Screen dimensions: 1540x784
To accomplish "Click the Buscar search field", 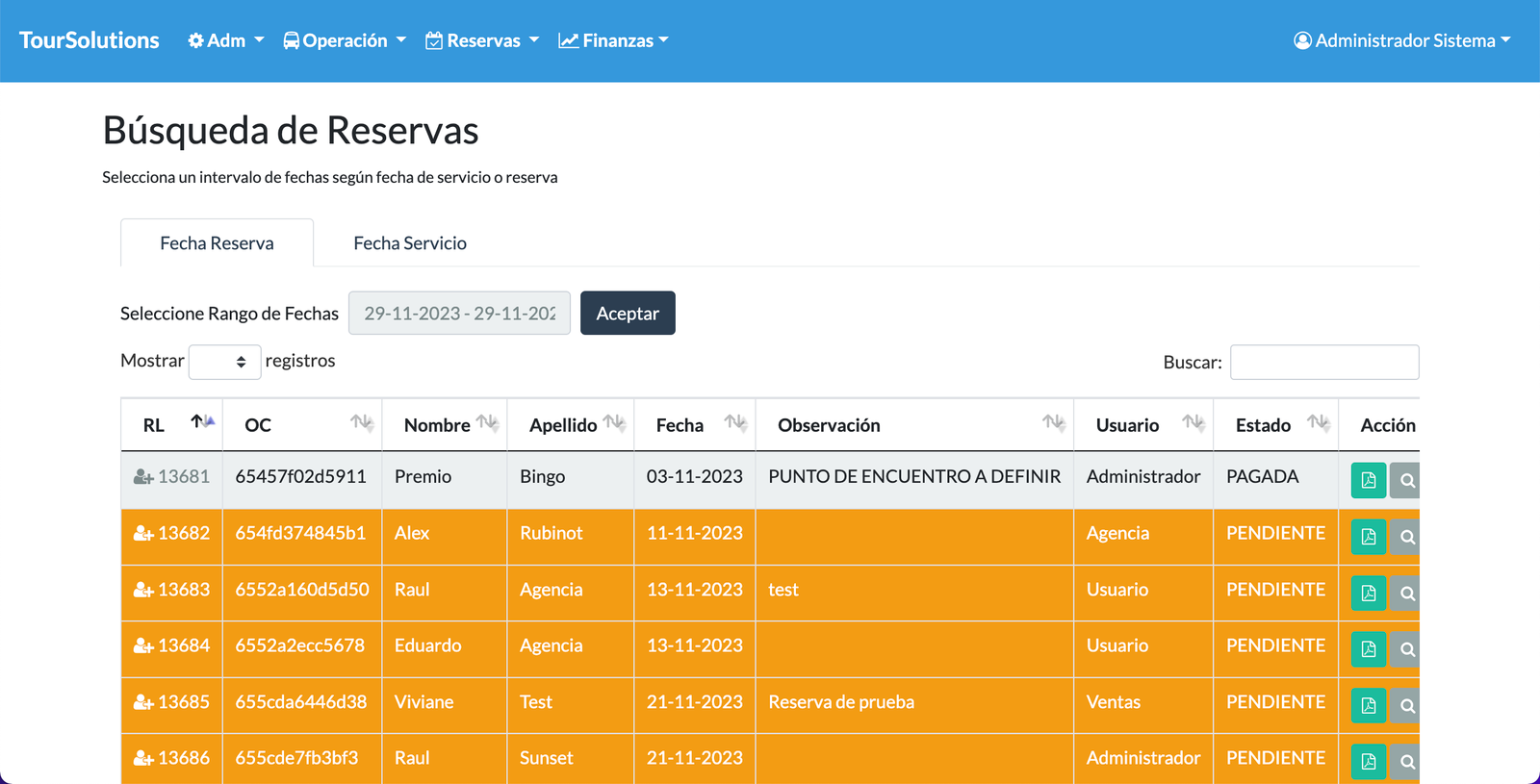I will 1323,363.
